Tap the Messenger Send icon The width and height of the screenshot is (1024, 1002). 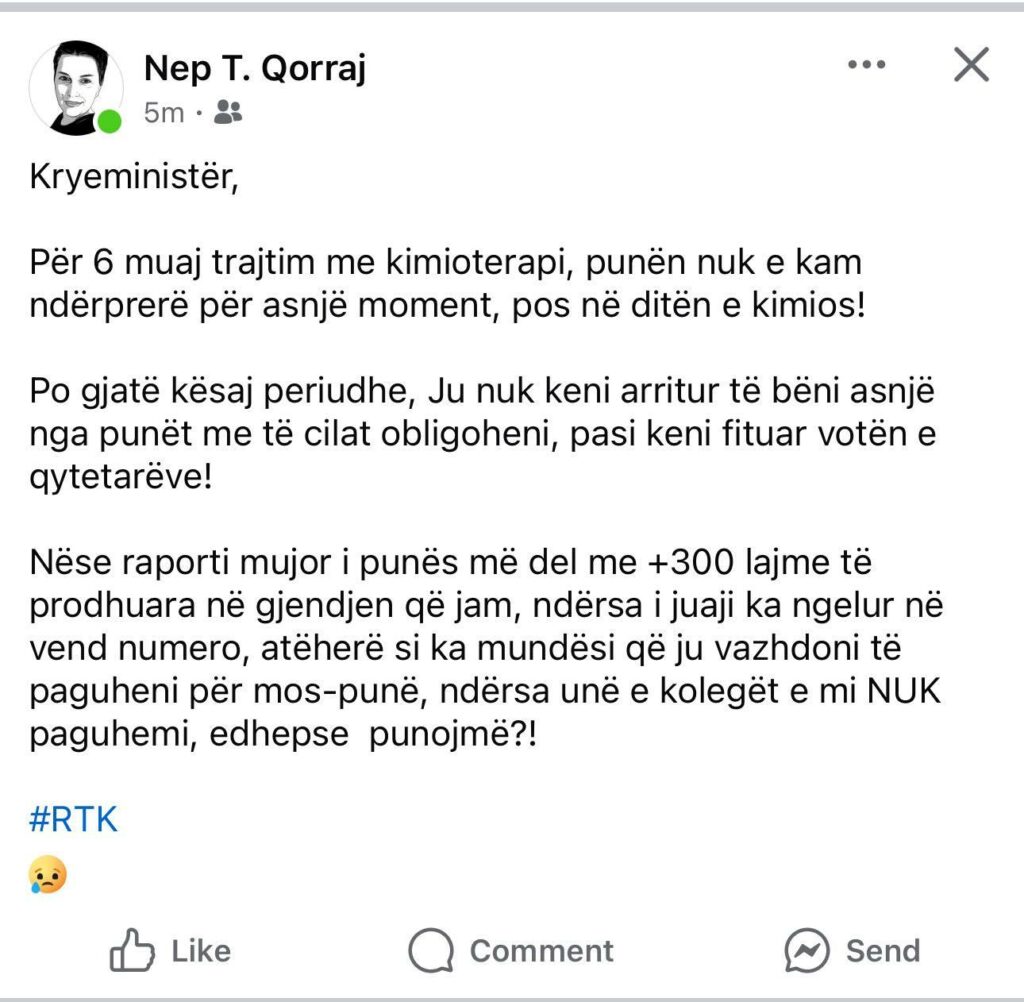tap(805, 950)
